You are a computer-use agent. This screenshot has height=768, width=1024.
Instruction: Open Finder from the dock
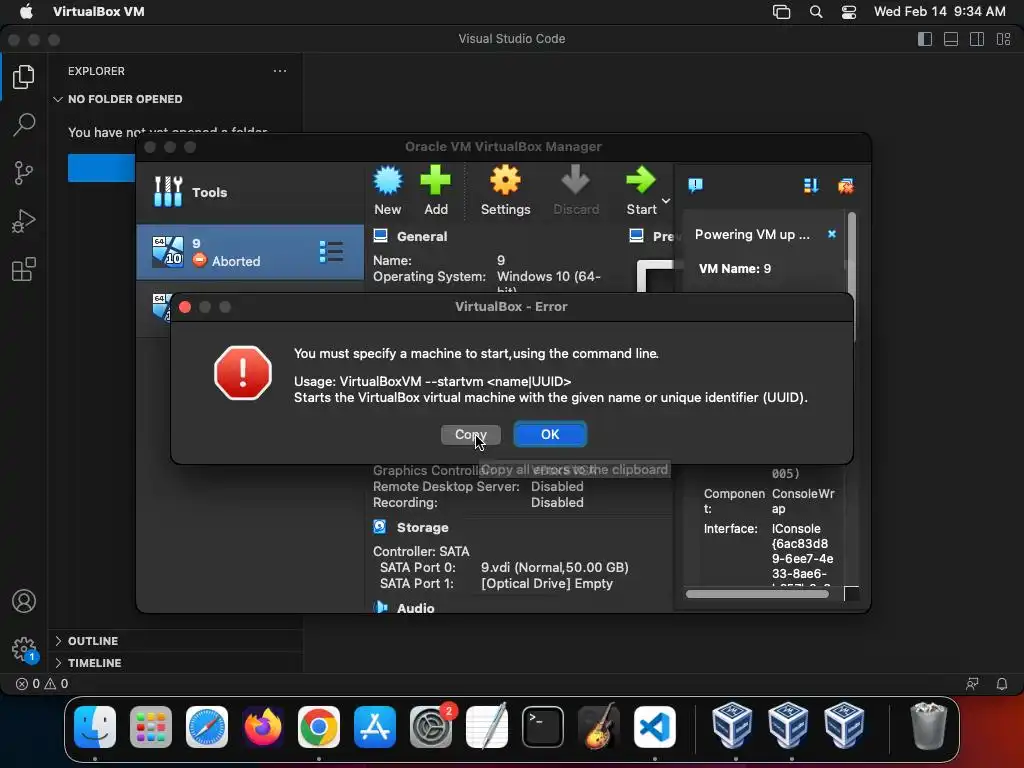coord(95,727)
